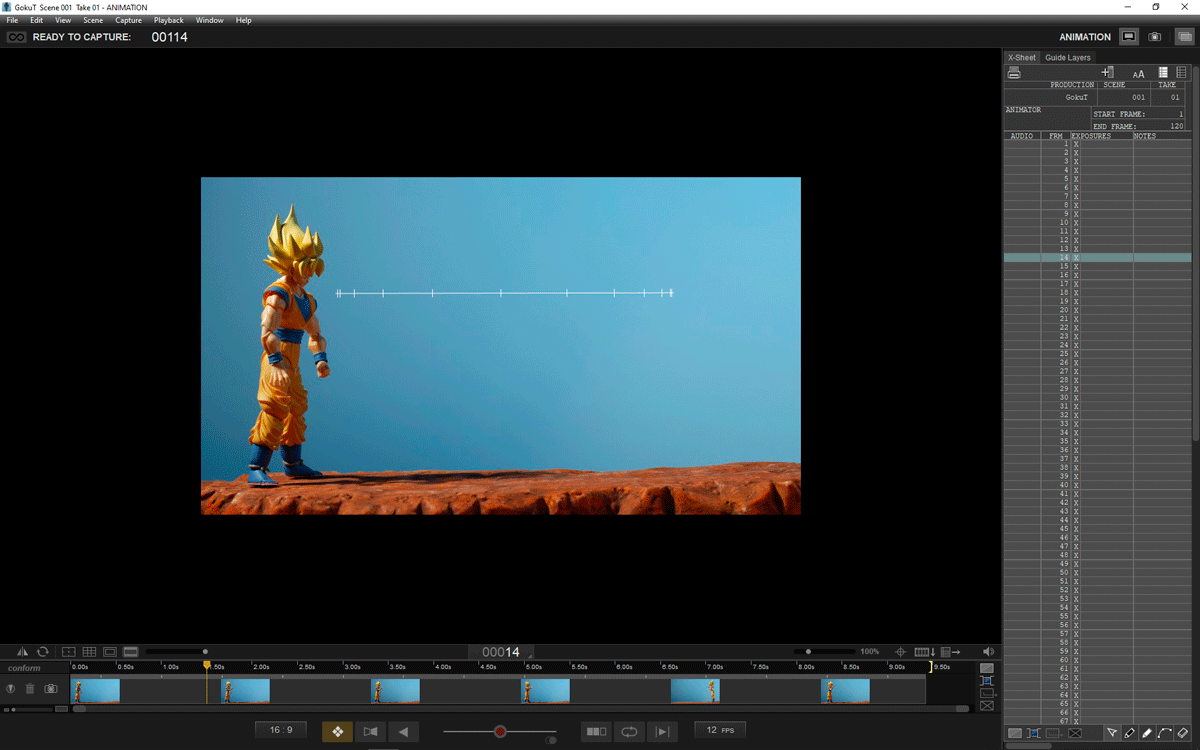Toggle the black frames playback option
The image size is (1200, 750).
596,732
